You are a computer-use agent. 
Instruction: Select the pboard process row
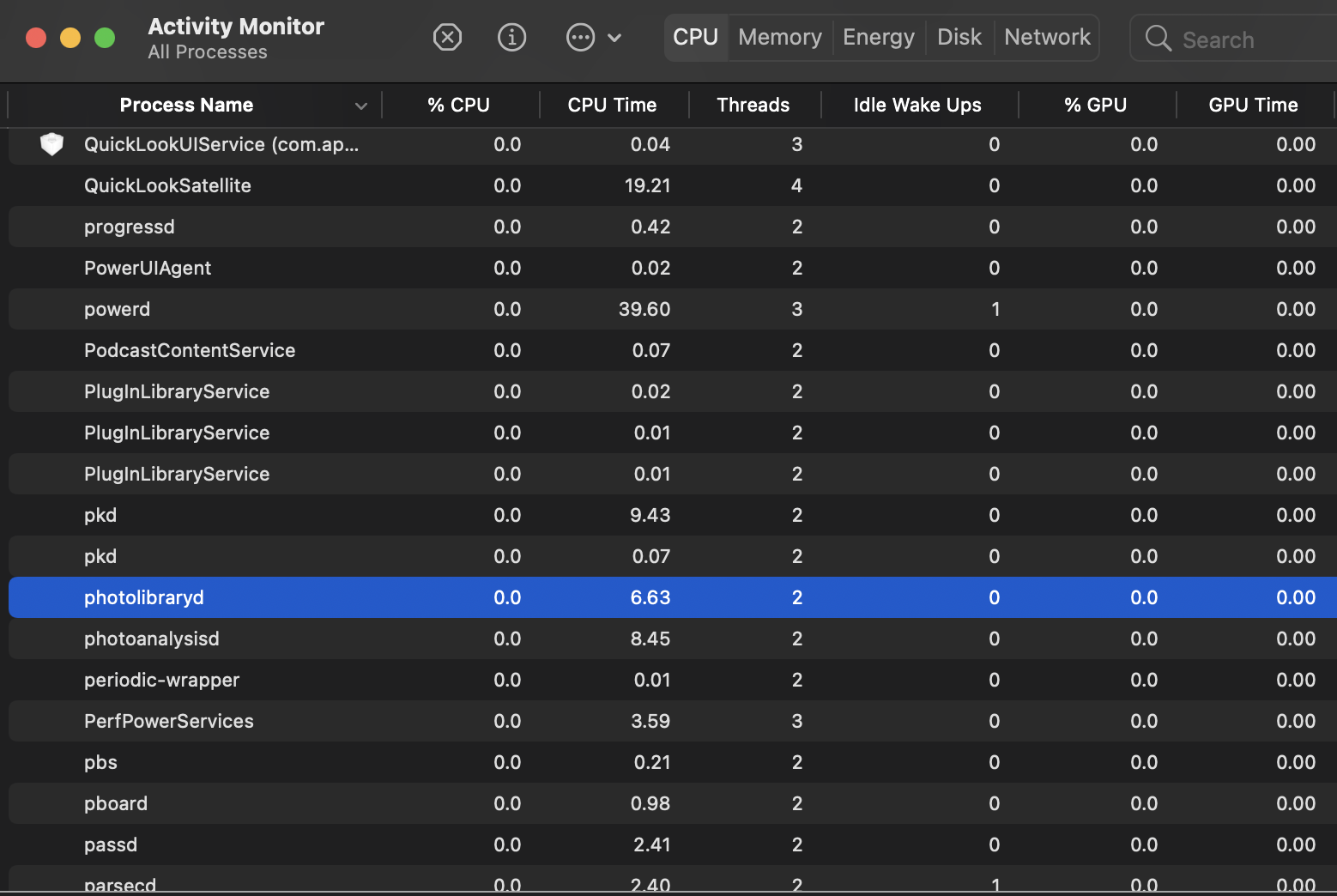673,803
